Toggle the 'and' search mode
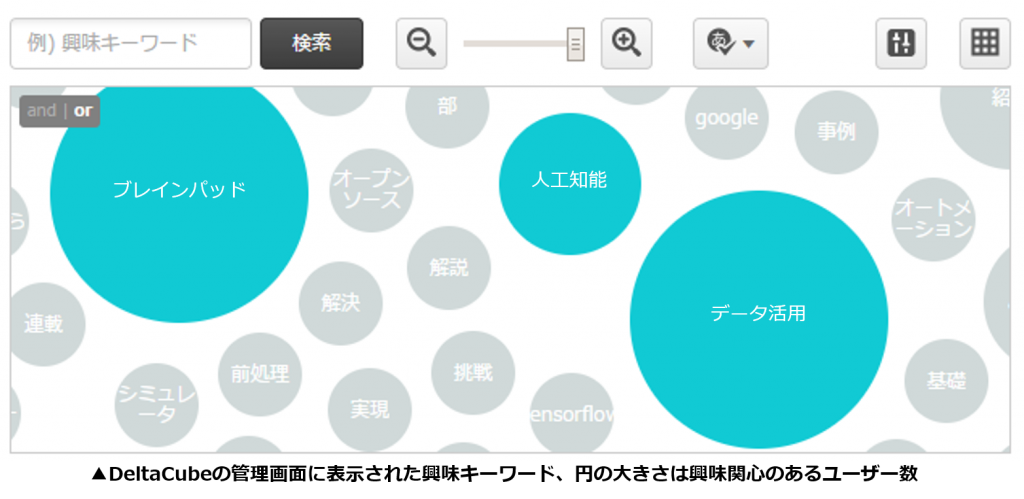Viewport: 1024px width, 499px height. pyautogui.click(x=41, y=111)
